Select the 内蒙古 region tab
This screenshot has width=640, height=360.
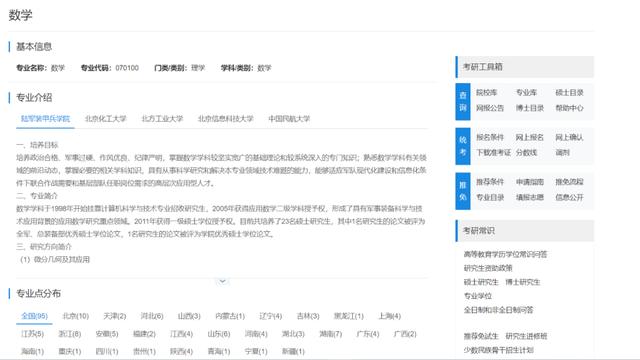coord(230,316)
